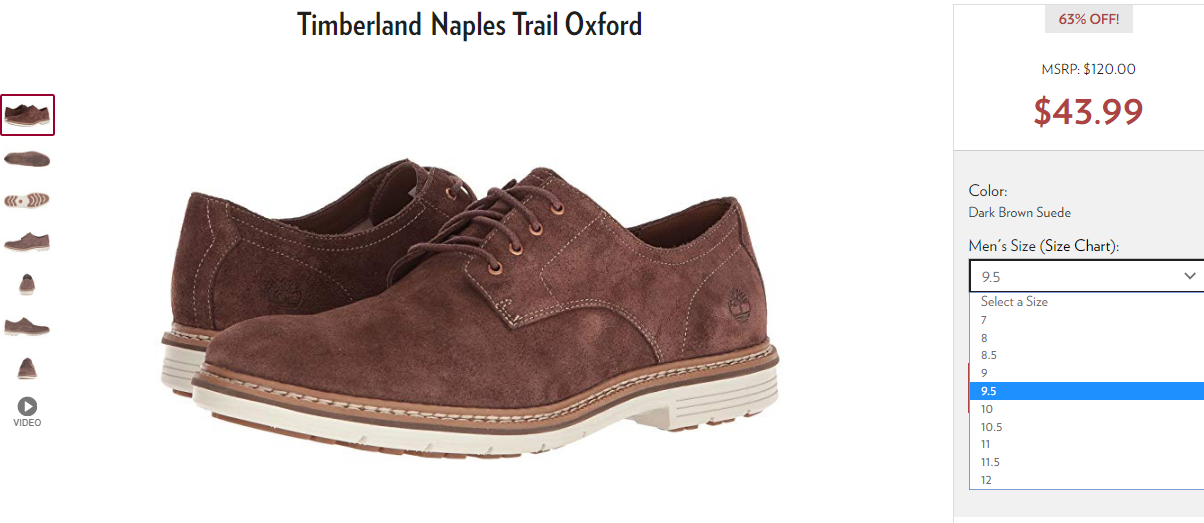1204x523 pixels.
Task: Select the highlighted 9.5 size option
Action: tap(1086, 391)
